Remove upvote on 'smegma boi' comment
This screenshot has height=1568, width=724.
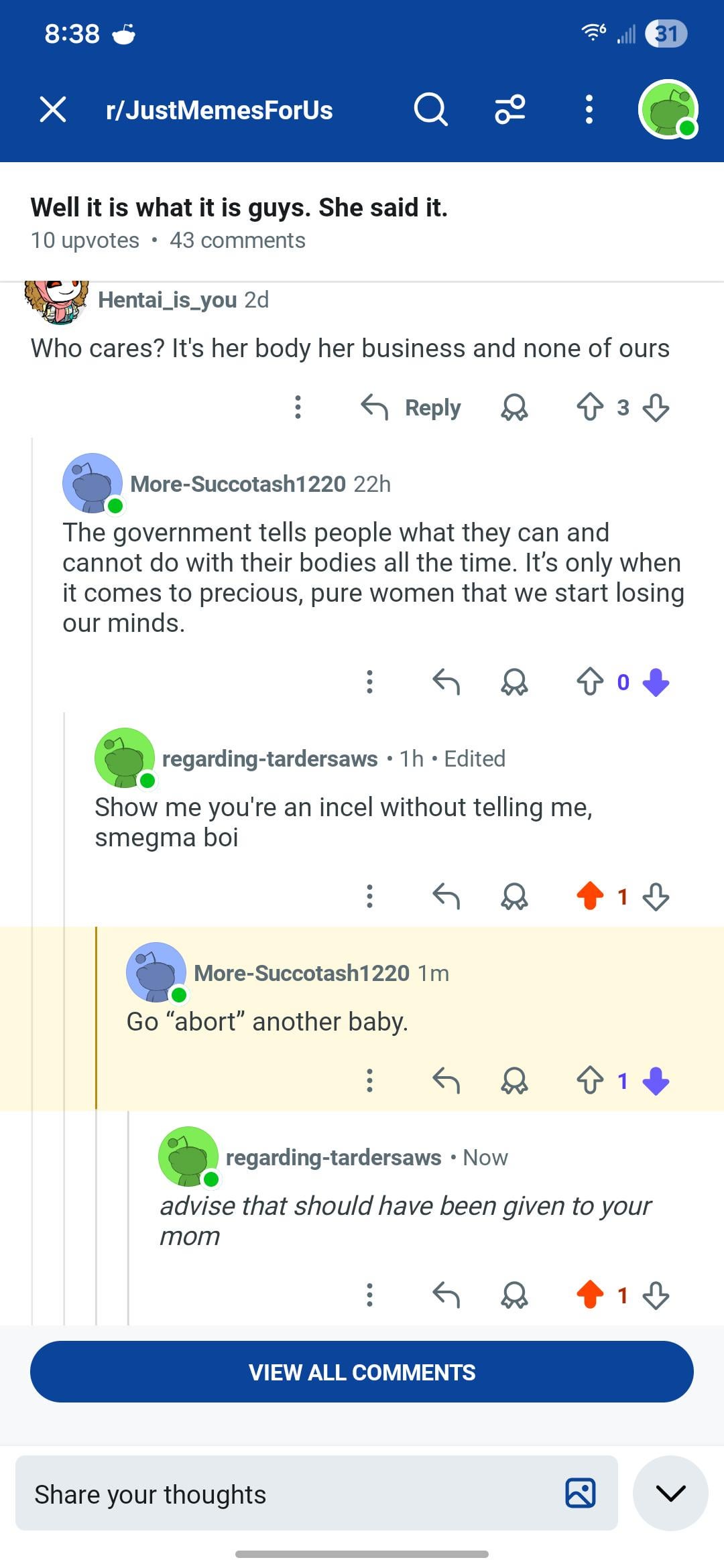tap(590, 896)
